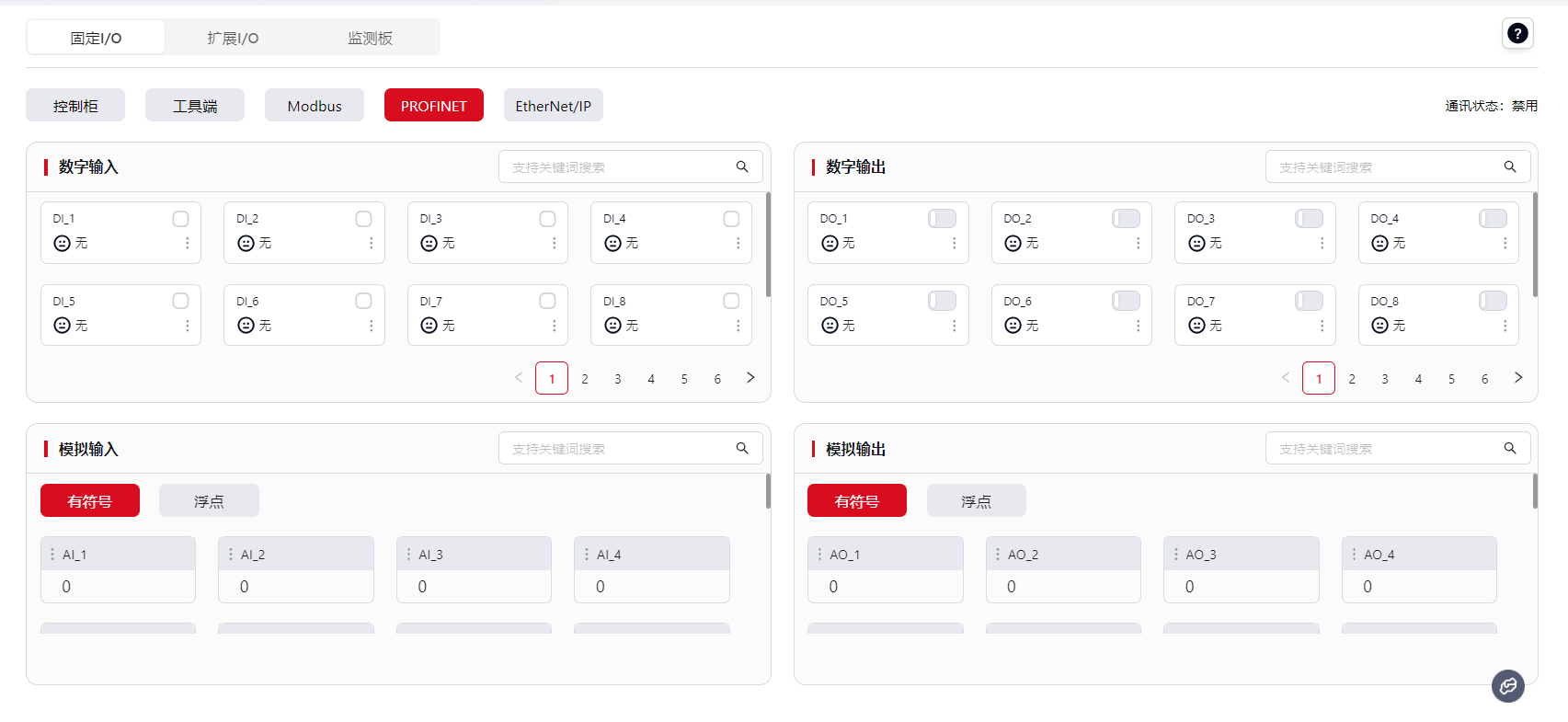Click the search icon in 数字输出 panel
Viewport: 1568px width, 722px height.
click(1509, 166)
